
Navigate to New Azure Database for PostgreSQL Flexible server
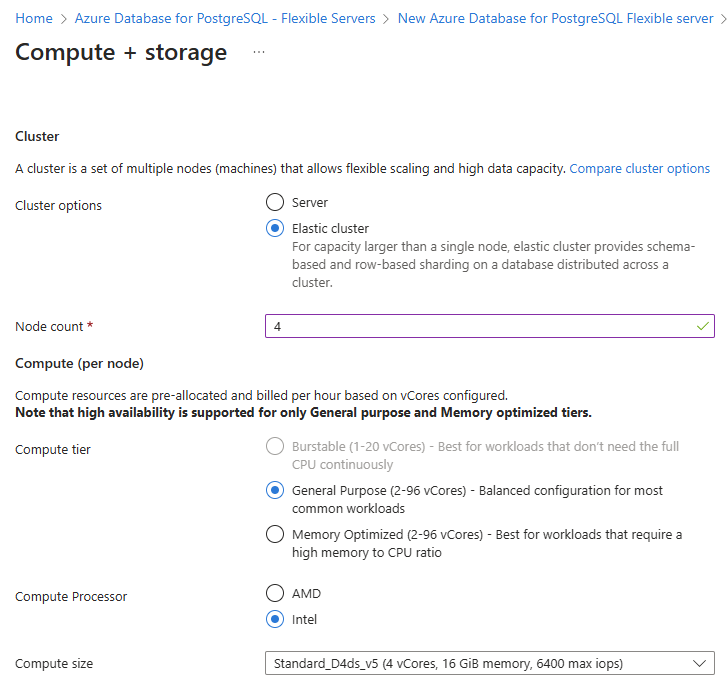[x=555, y=18]
